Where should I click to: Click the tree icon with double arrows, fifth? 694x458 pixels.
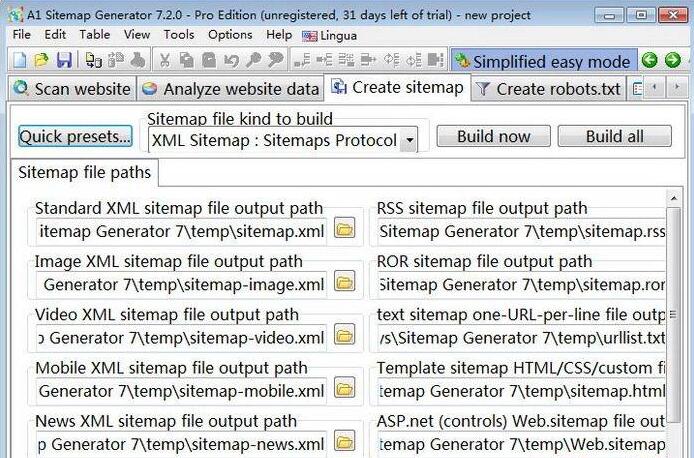point(392,60)
